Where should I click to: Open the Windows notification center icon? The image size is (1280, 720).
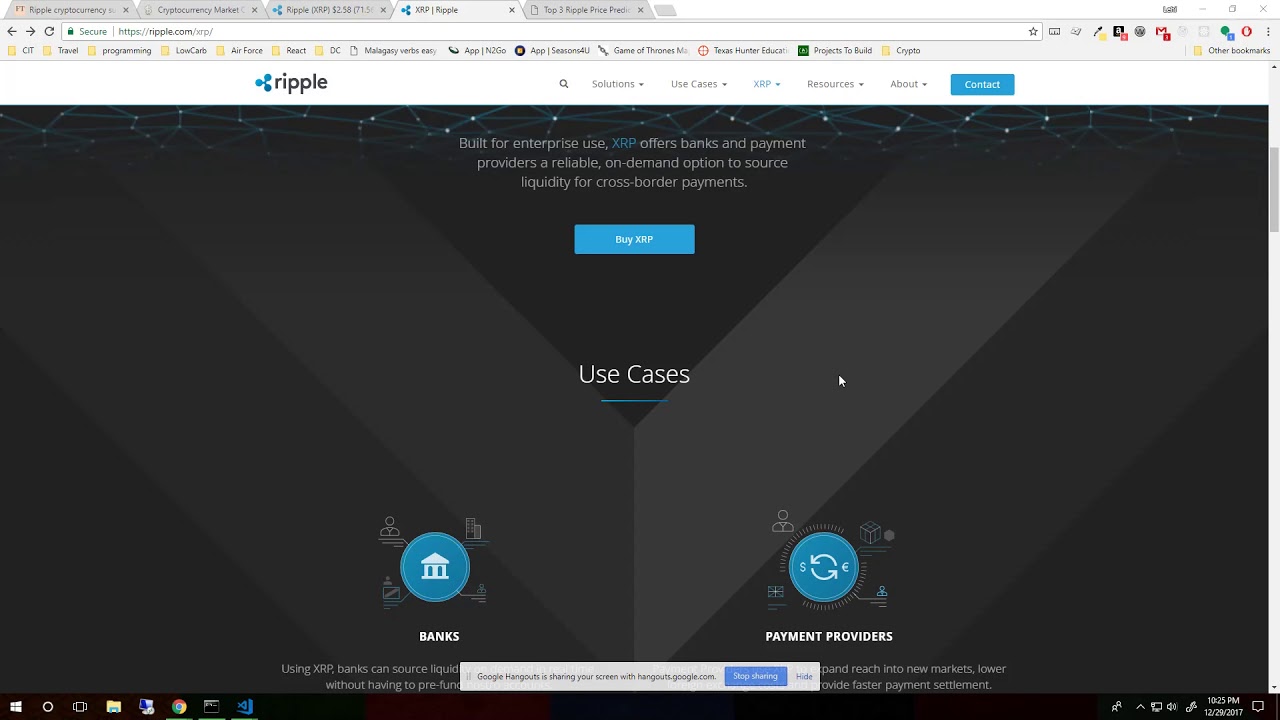click(x=1259, y=707)
